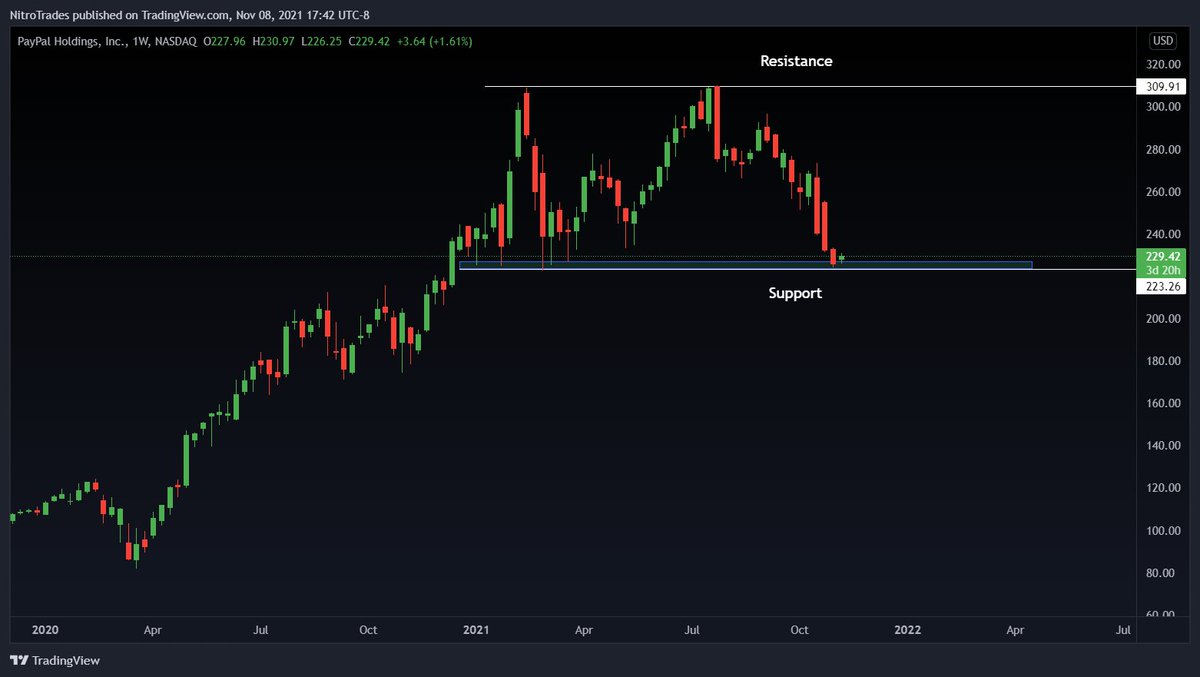Click the 140.00 price axis label
Screen dimensions: 1200x677
(1162, 446)
